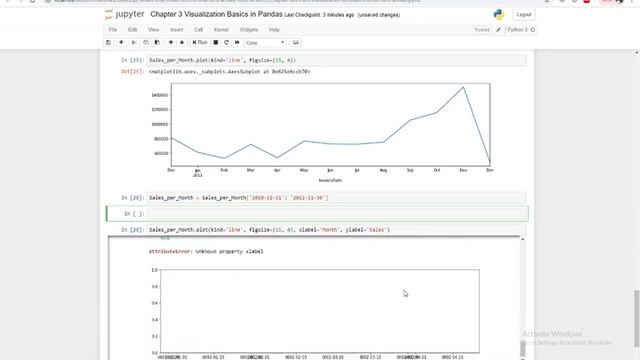Click the Jupyter logo
The width and height of the screenshot is (640, 360).
pyautogui.click(x=124, y=14)
